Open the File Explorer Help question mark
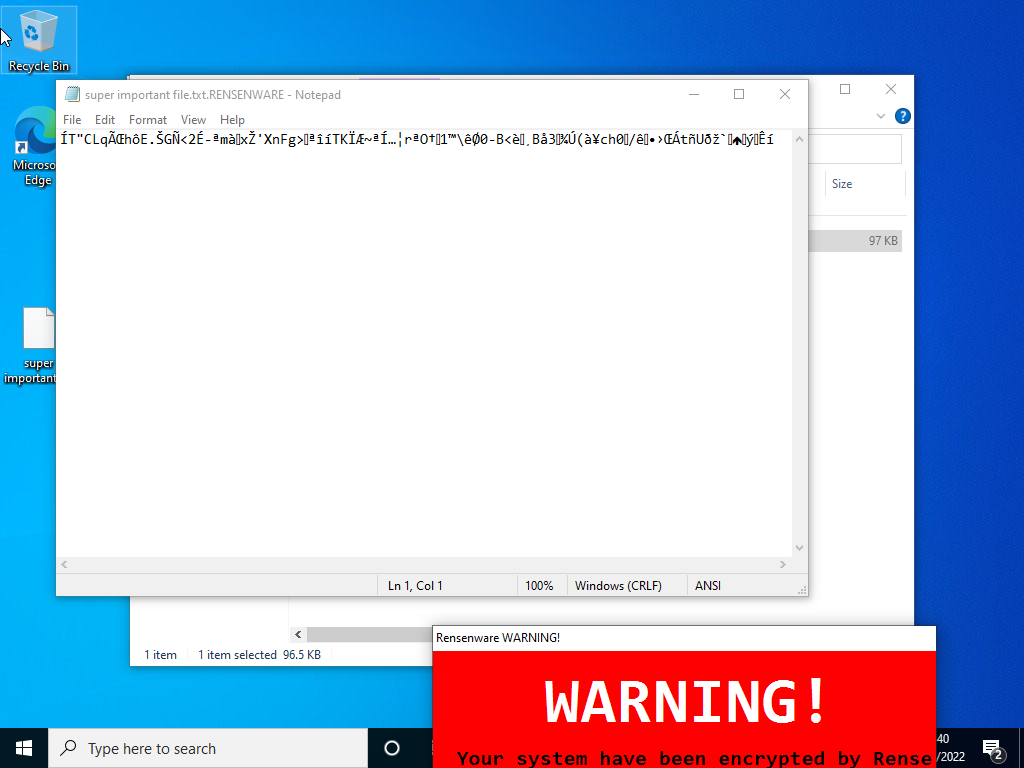The width and height of the screenshot is (1024, 768). [x=902, y=115]
